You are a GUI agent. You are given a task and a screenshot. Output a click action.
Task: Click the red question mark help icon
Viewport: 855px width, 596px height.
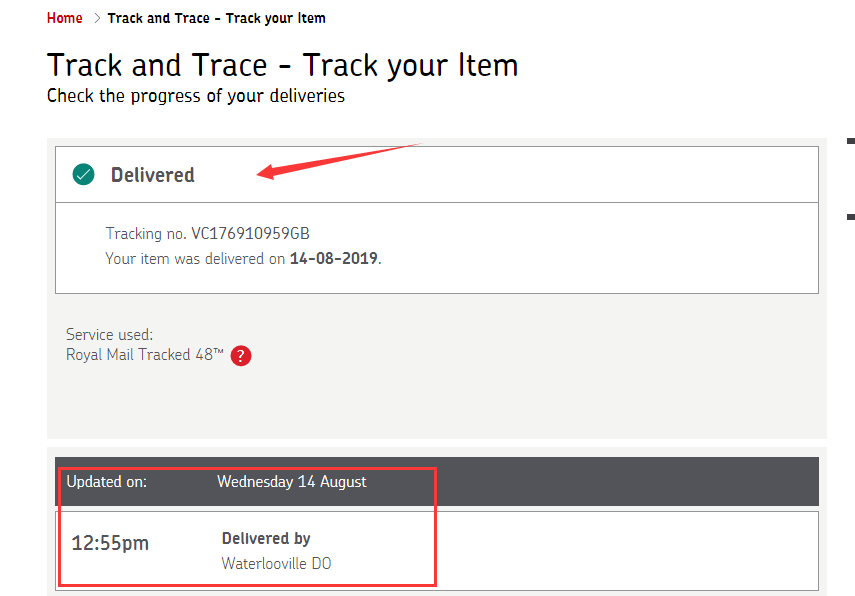pyautogui.click(x=241, y=356)
